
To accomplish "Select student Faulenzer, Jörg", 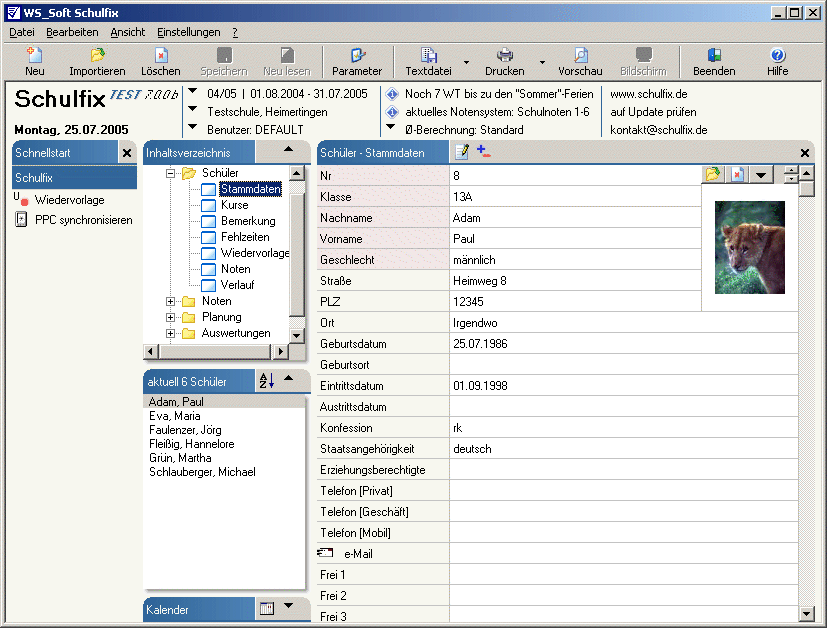I will click(185, 430).
